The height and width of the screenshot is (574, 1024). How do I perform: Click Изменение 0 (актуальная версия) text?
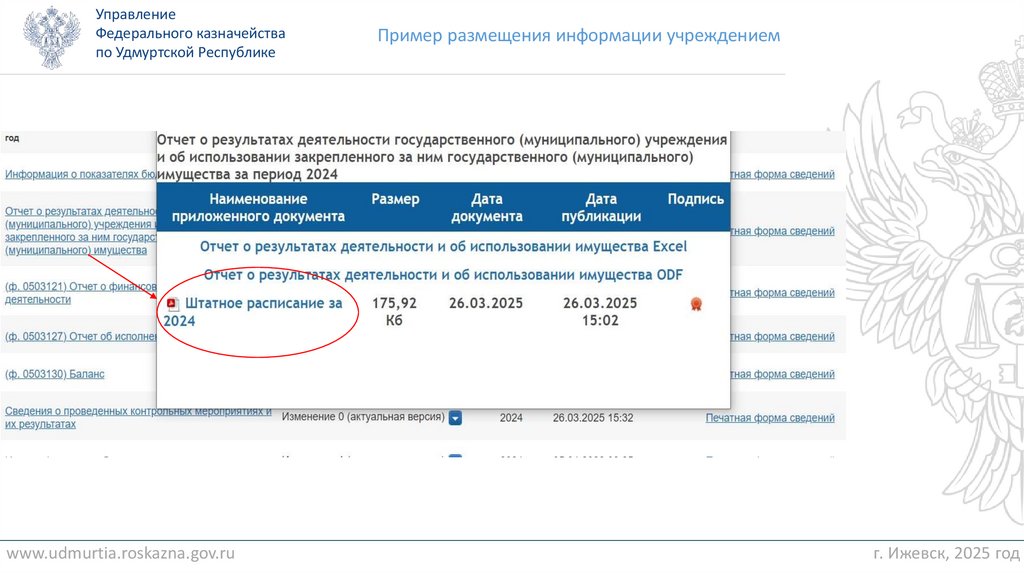pos(363,417)
